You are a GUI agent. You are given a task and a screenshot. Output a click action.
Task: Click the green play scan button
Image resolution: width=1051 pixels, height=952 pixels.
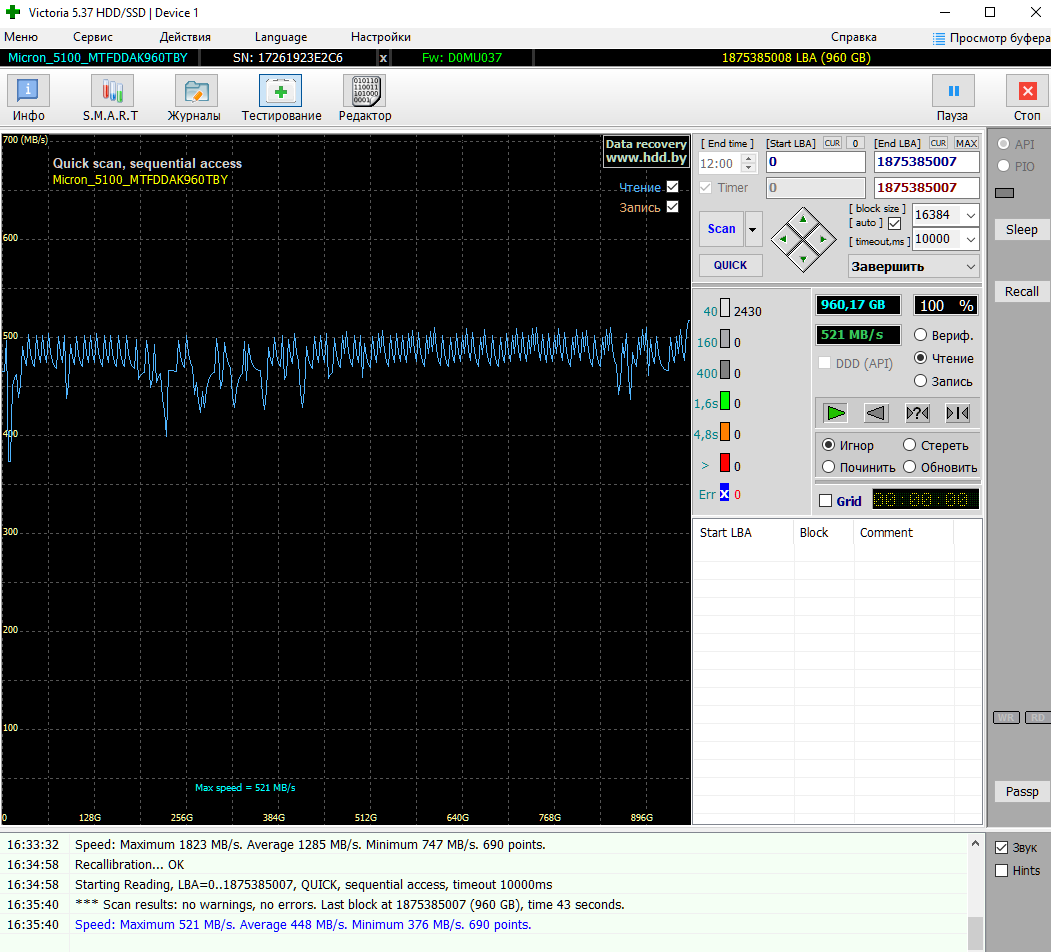pos(835,413)
